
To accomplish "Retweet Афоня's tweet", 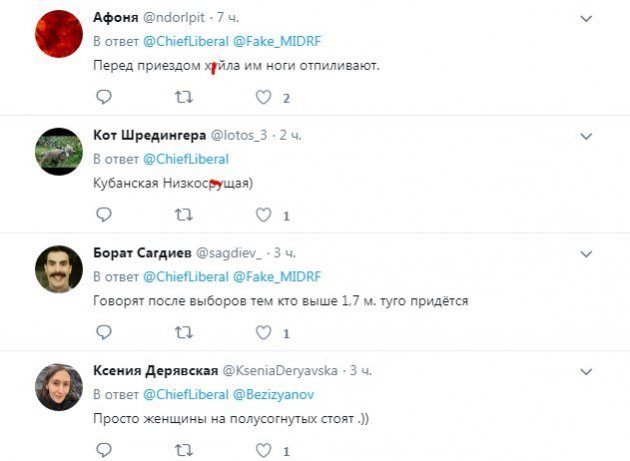I will (x=184, y=97).
